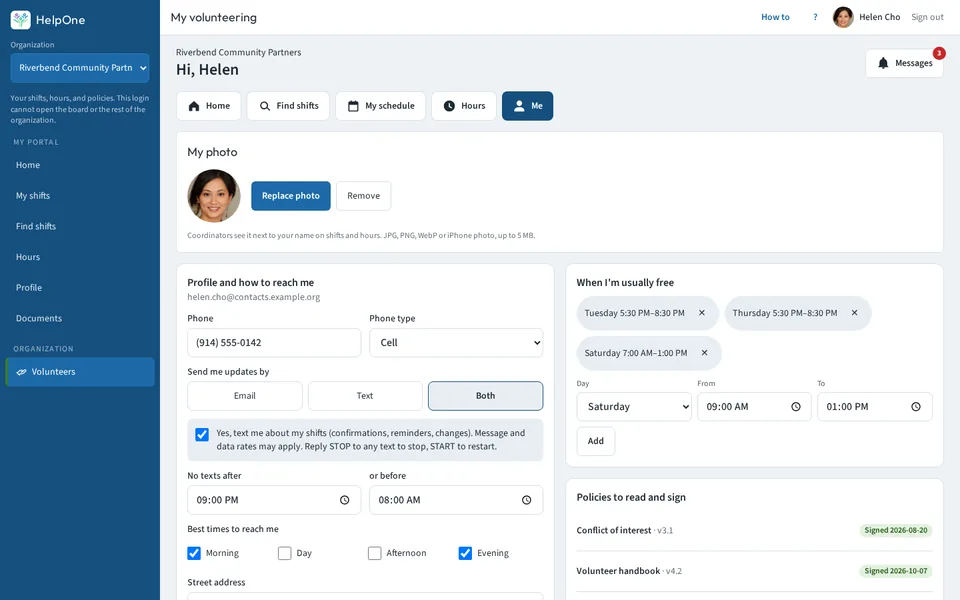
Task: Open the Organization dropdown in sidebar
Action: click(x=80, y=68)
